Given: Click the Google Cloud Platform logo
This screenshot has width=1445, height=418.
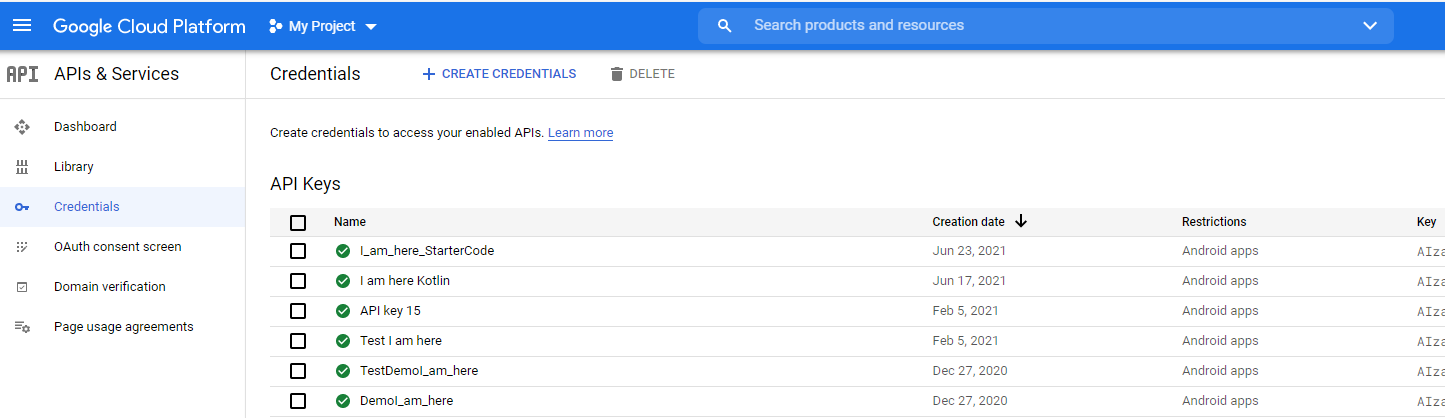Looking at the screenshot, I should (x=149, y=26).
